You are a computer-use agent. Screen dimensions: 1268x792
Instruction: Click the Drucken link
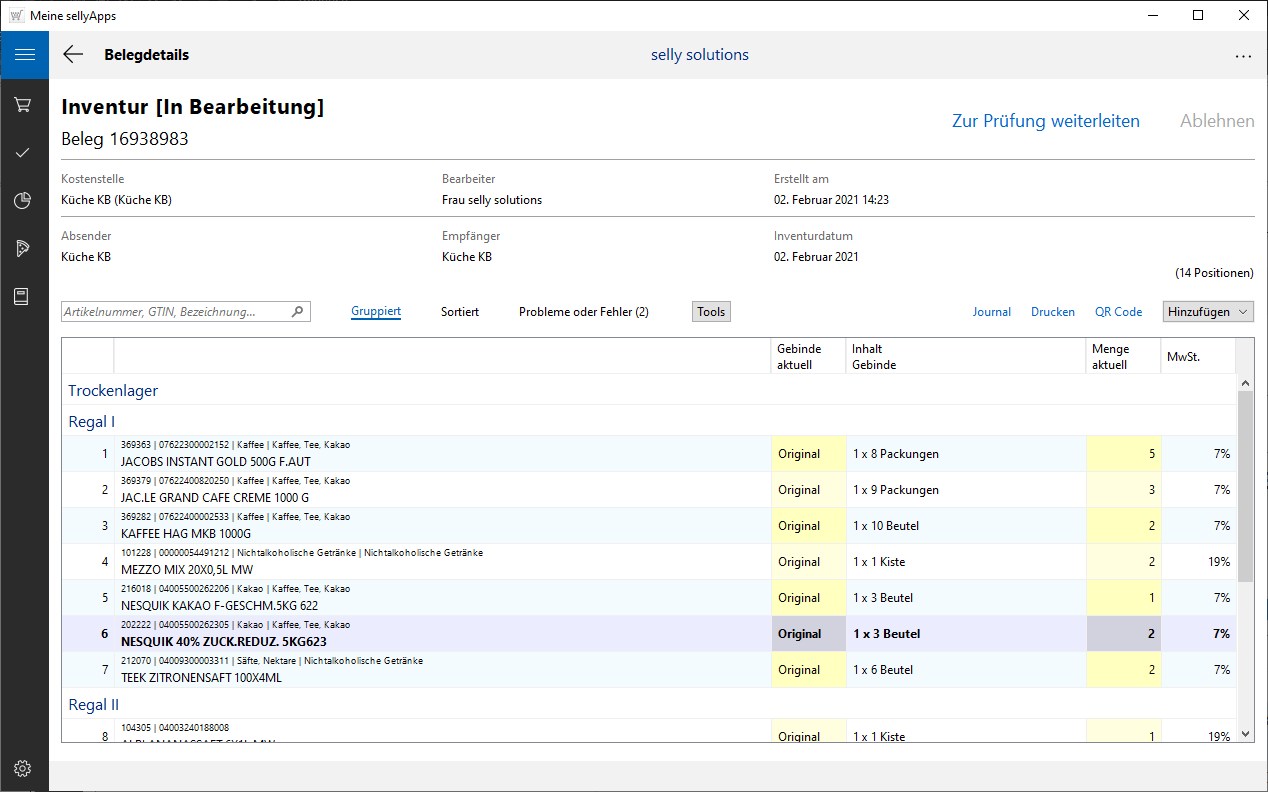click(x=1053, y=312)
